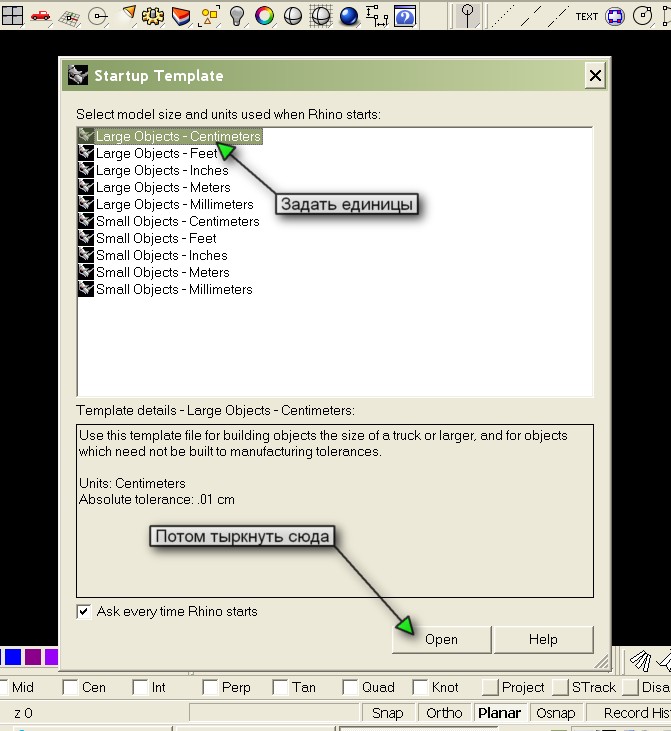This screenshot has width=671, height=731.
Task: Enable the Cen osnap checkbox
Action: click(70, 687)
